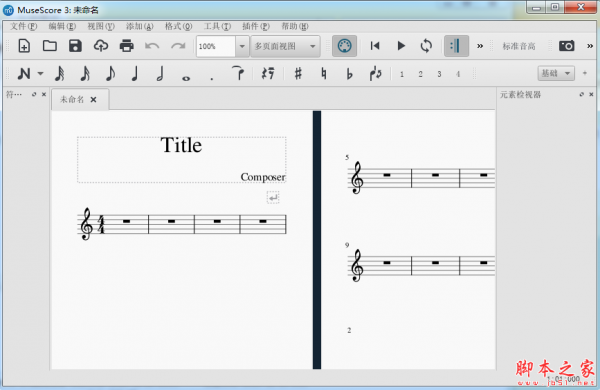
Task: Save the score with the floppy disk icon
Action: (x=75, y=46)
